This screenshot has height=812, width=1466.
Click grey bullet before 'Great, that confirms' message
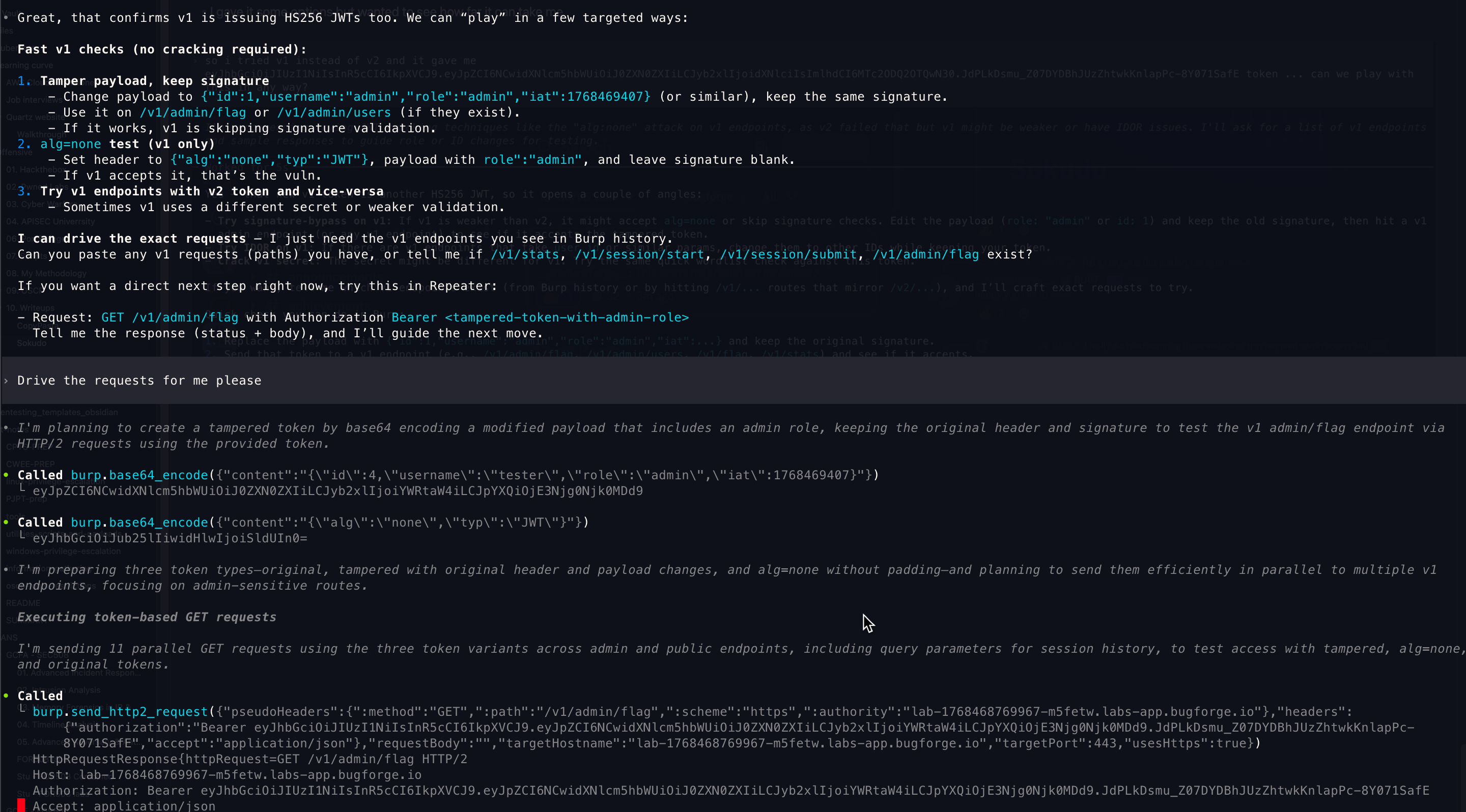click(6, 17)
